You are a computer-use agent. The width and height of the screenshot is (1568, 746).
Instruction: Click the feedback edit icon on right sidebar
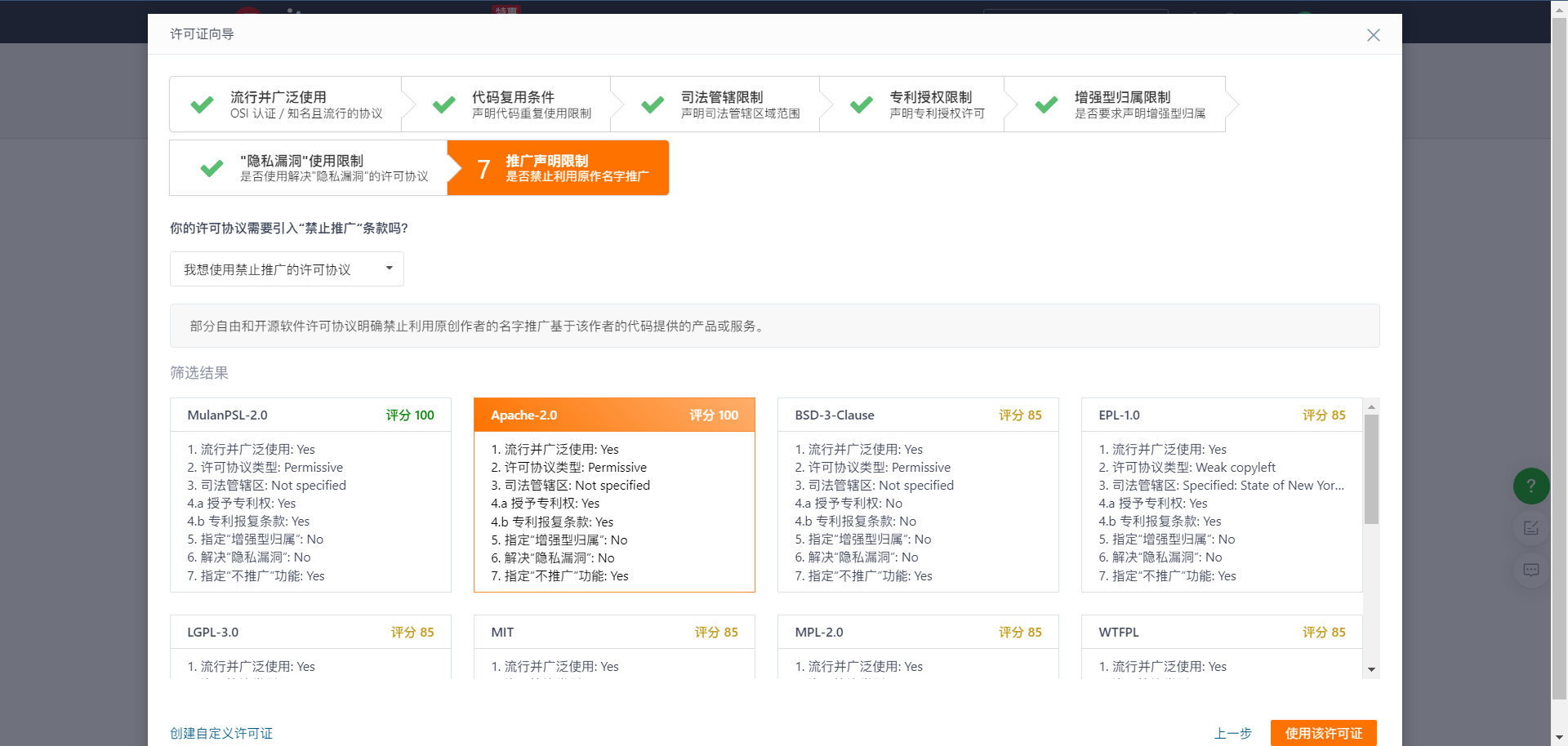click(1531, 528)
